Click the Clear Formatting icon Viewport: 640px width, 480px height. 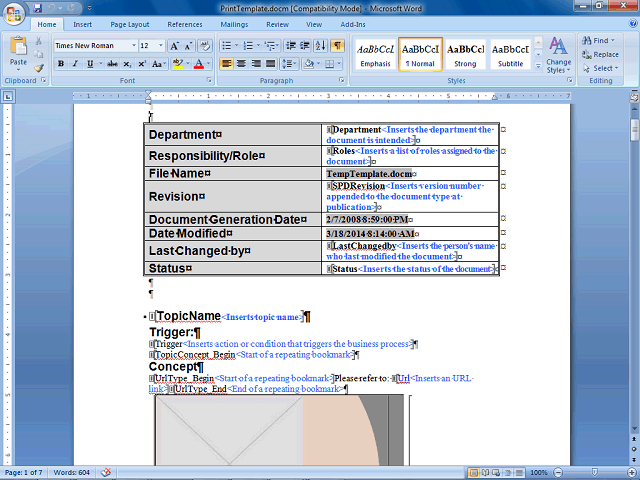[204, 46]
